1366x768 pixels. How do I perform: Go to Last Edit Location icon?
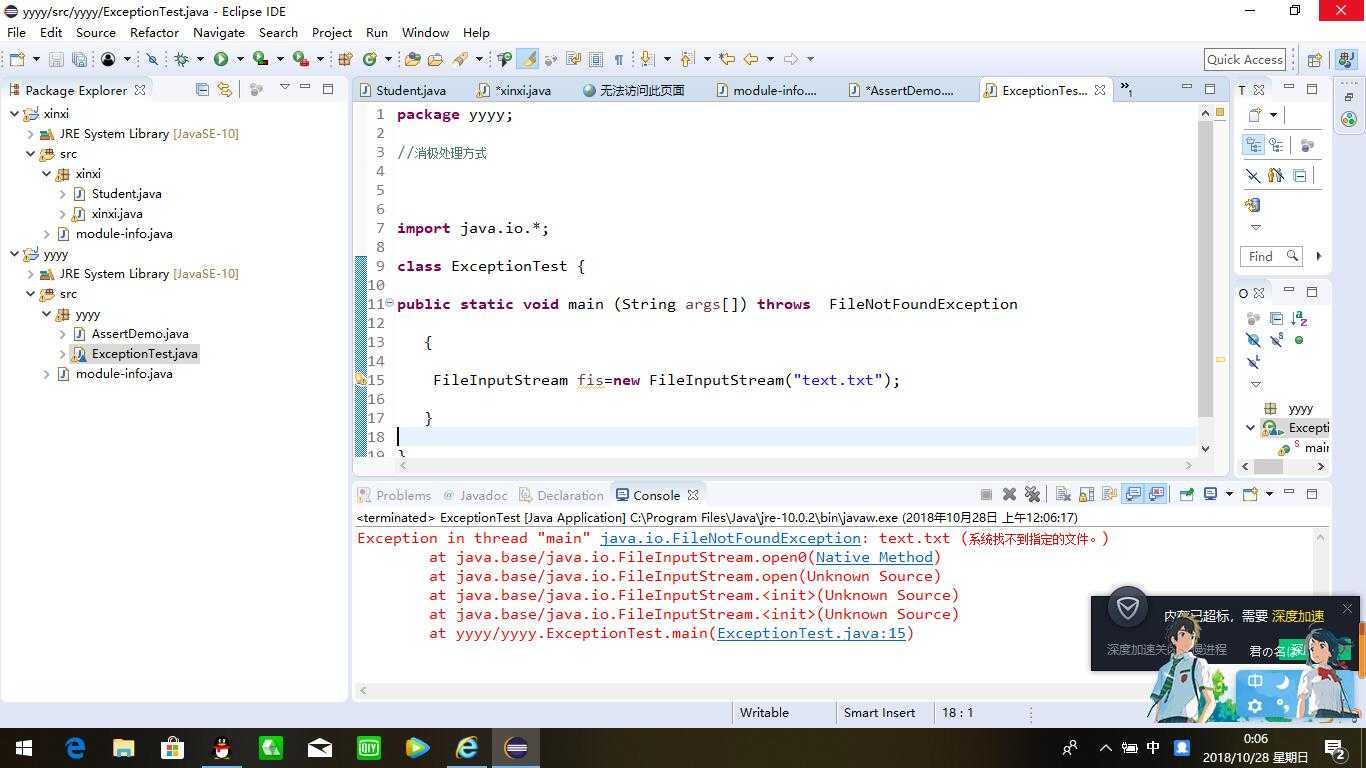[x=727, y=60]
